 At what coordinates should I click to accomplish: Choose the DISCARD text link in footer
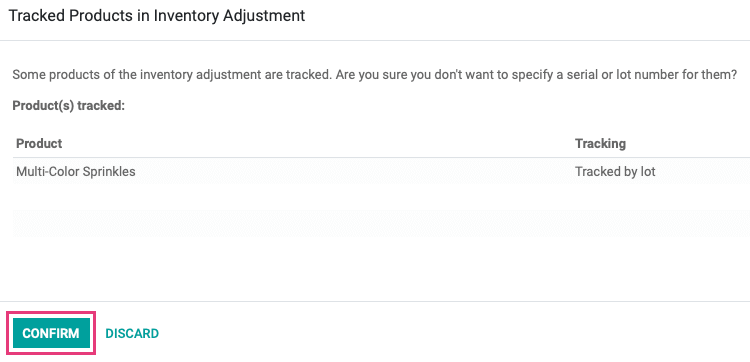(x=132, y=333)
